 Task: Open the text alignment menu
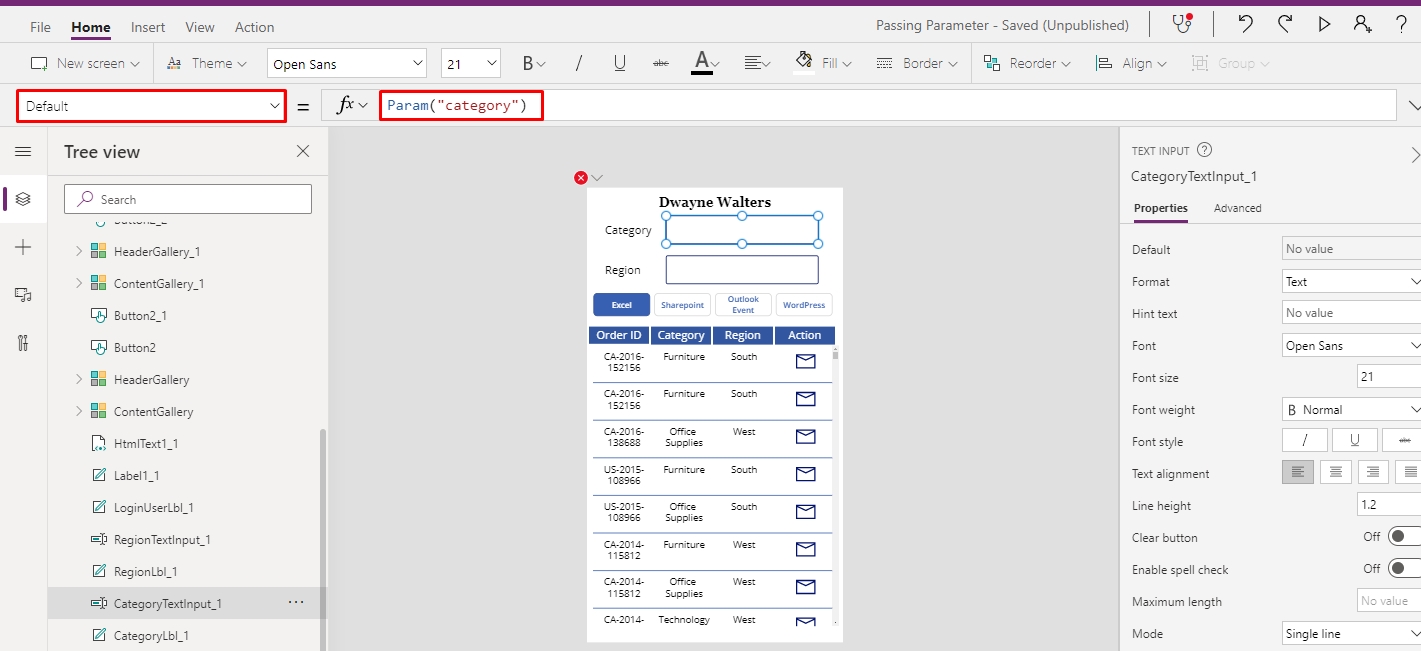point(757,63)
